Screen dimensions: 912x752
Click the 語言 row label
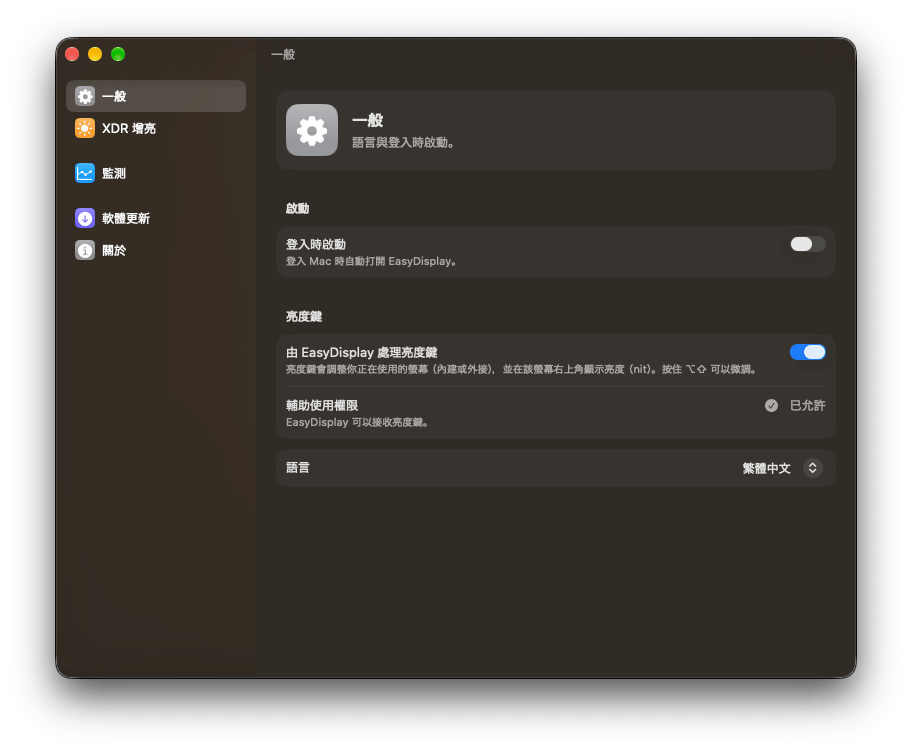pos(298,468)
